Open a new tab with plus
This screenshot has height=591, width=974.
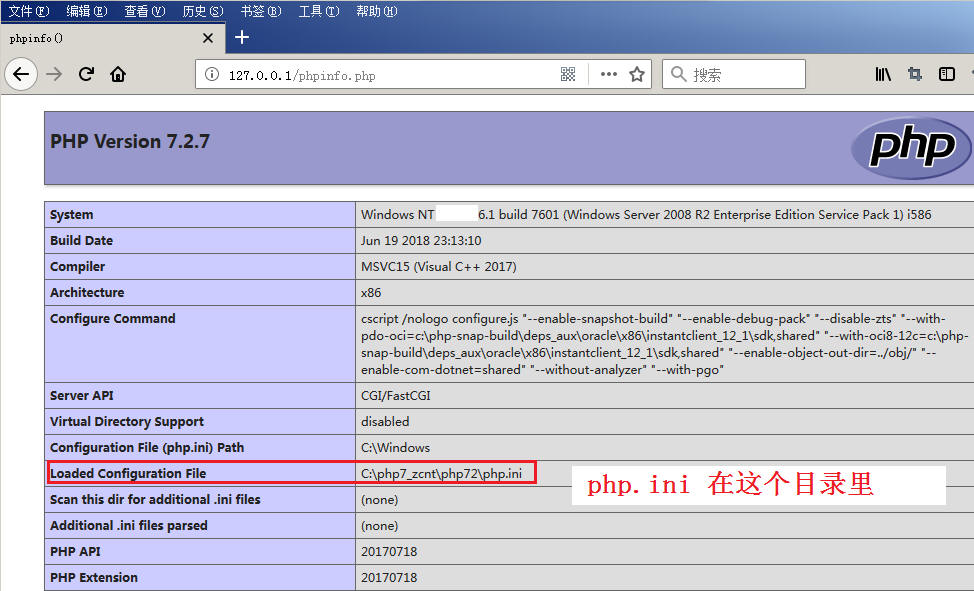click(x=242, y=37)
